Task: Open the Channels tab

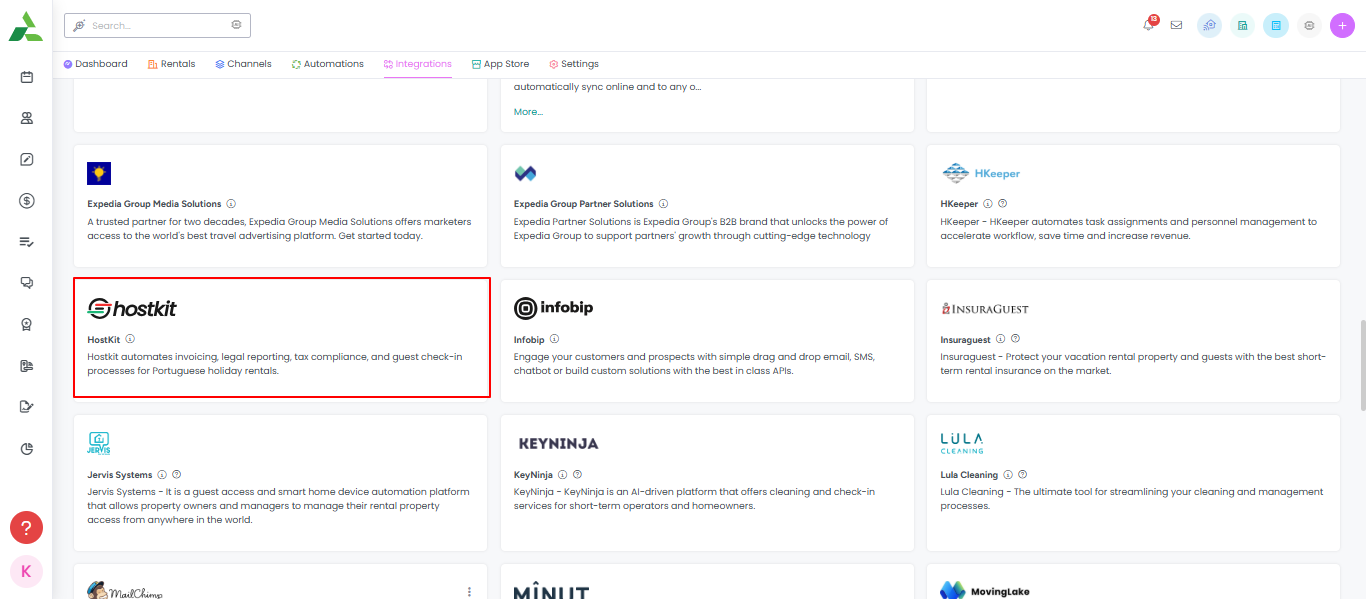Action: click(243, 64)
